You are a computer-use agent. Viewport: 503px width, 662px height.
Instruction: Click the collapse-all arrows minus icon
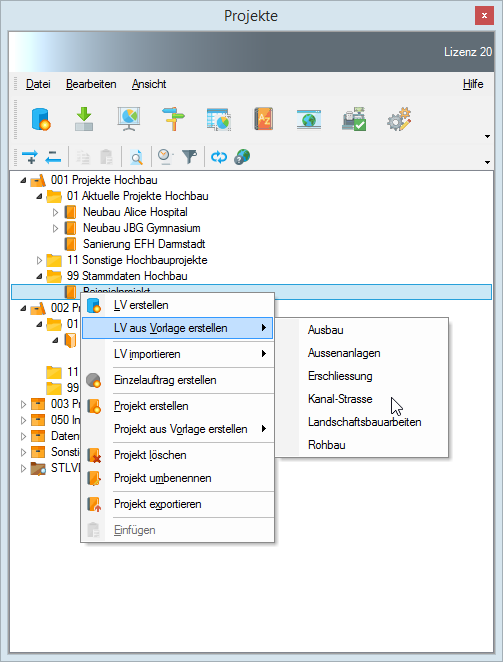[53, 157]
